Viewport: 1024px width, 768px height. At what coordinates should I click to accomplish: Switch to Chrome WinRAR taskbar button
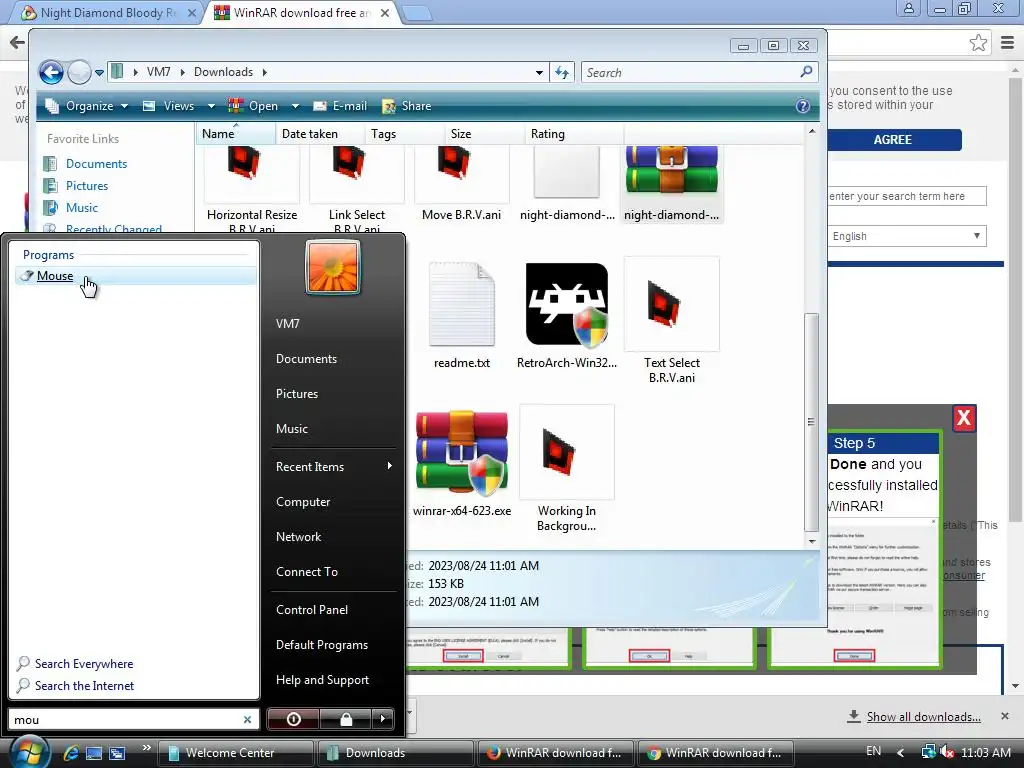[716, 753]
